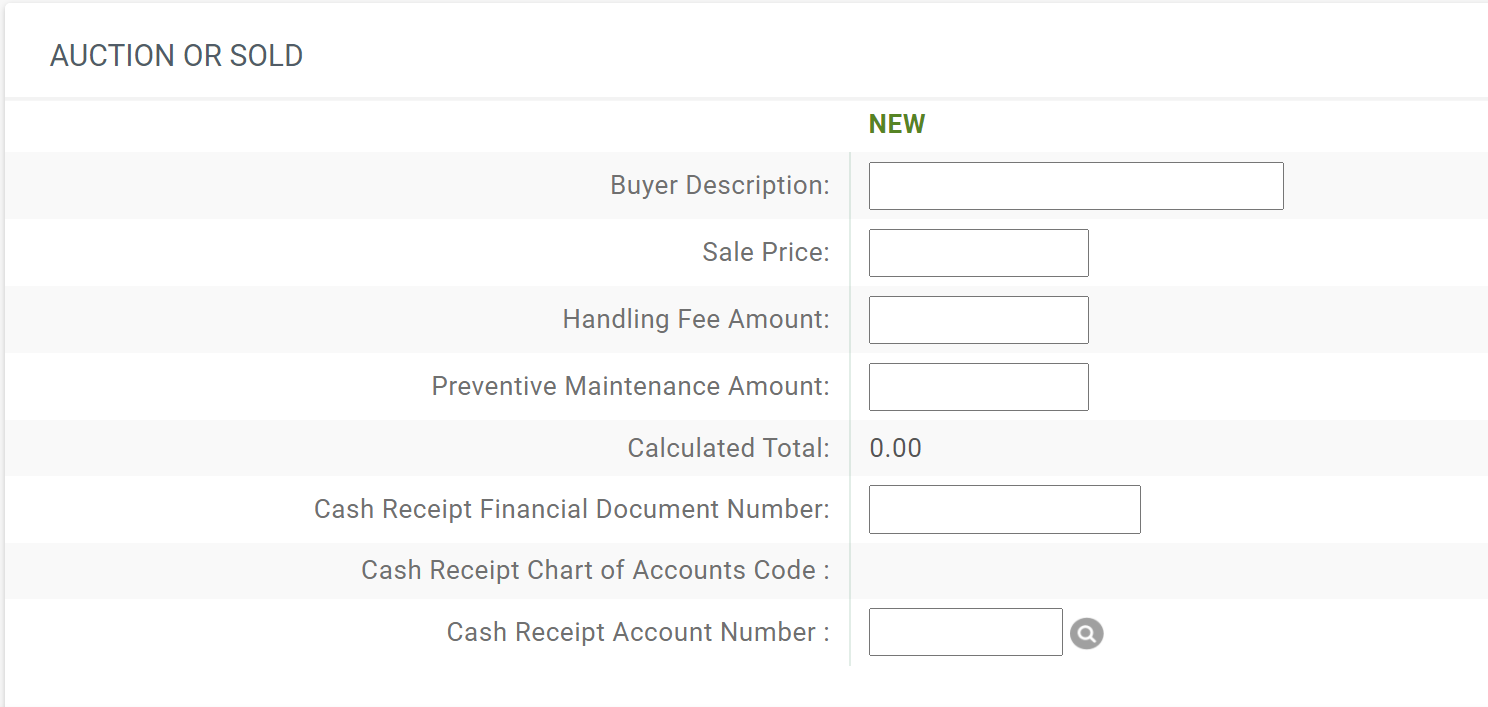The height and width of the screenshot is (707, 1488).
Task: Click the NEW column header
Action: 896,123
